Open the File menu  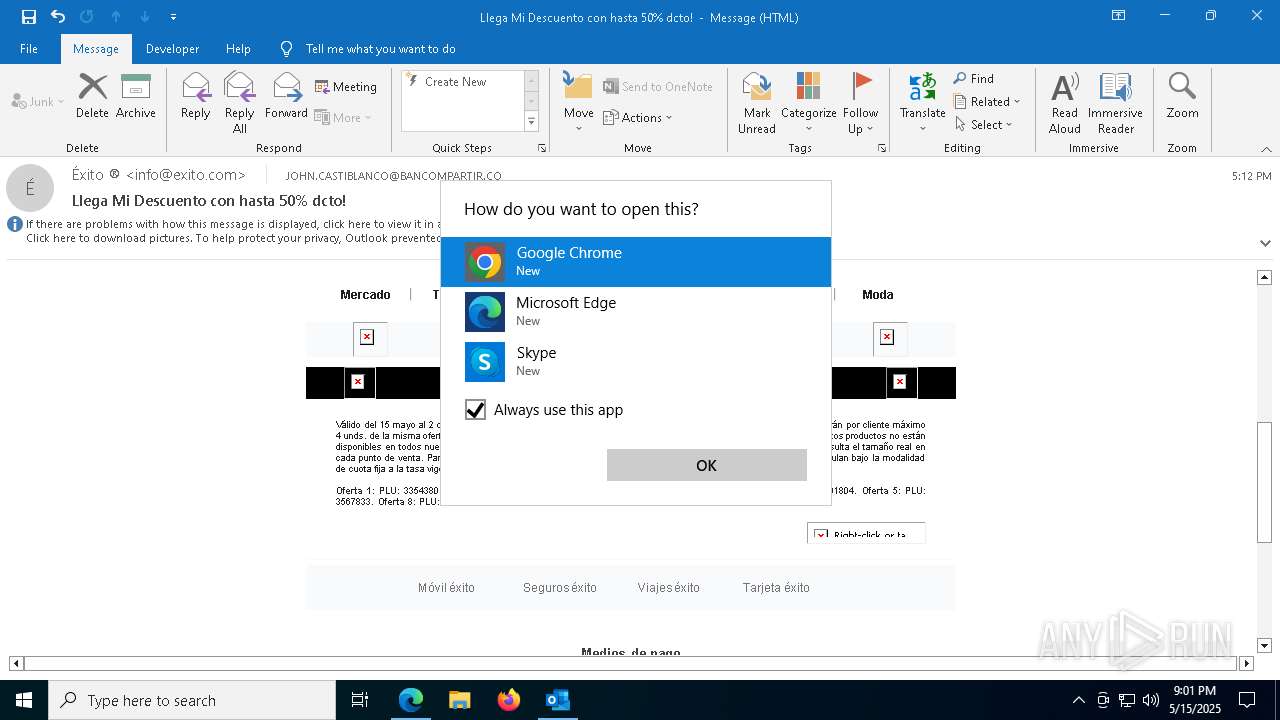[29, 49]
